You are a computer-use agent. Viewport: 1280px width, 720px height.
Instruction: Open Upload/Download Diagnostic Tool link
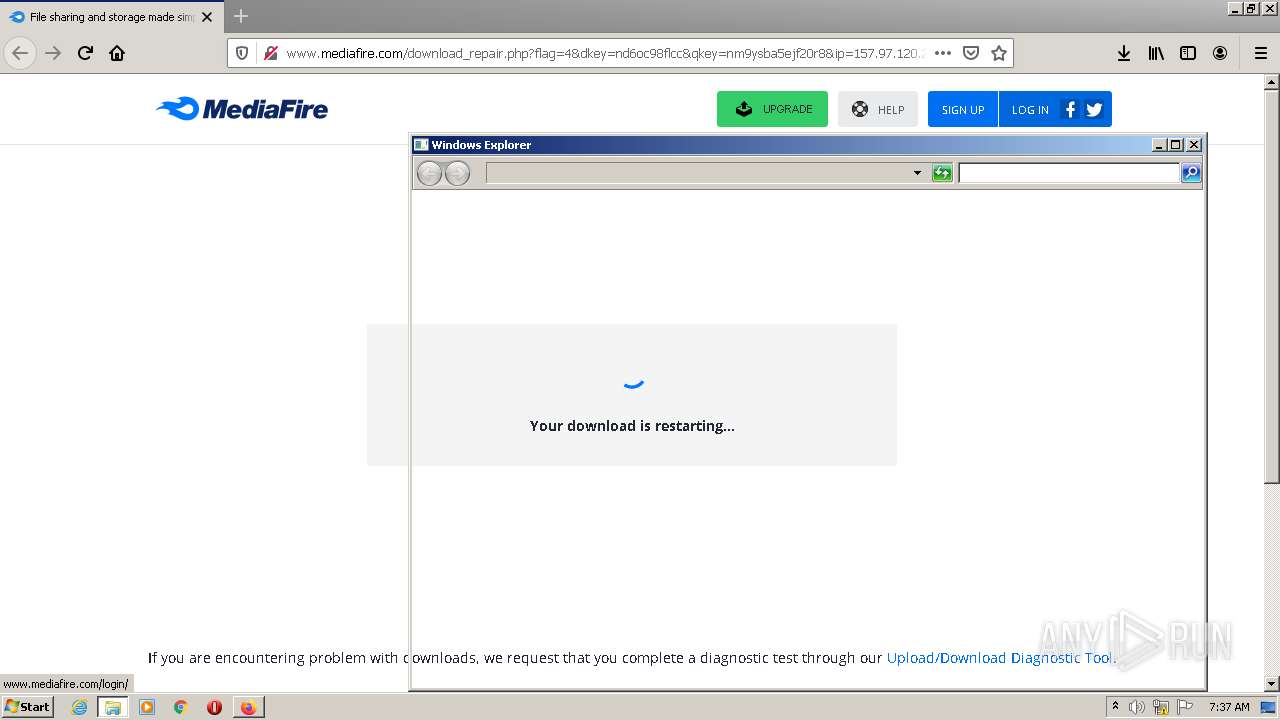point(1000,658)
